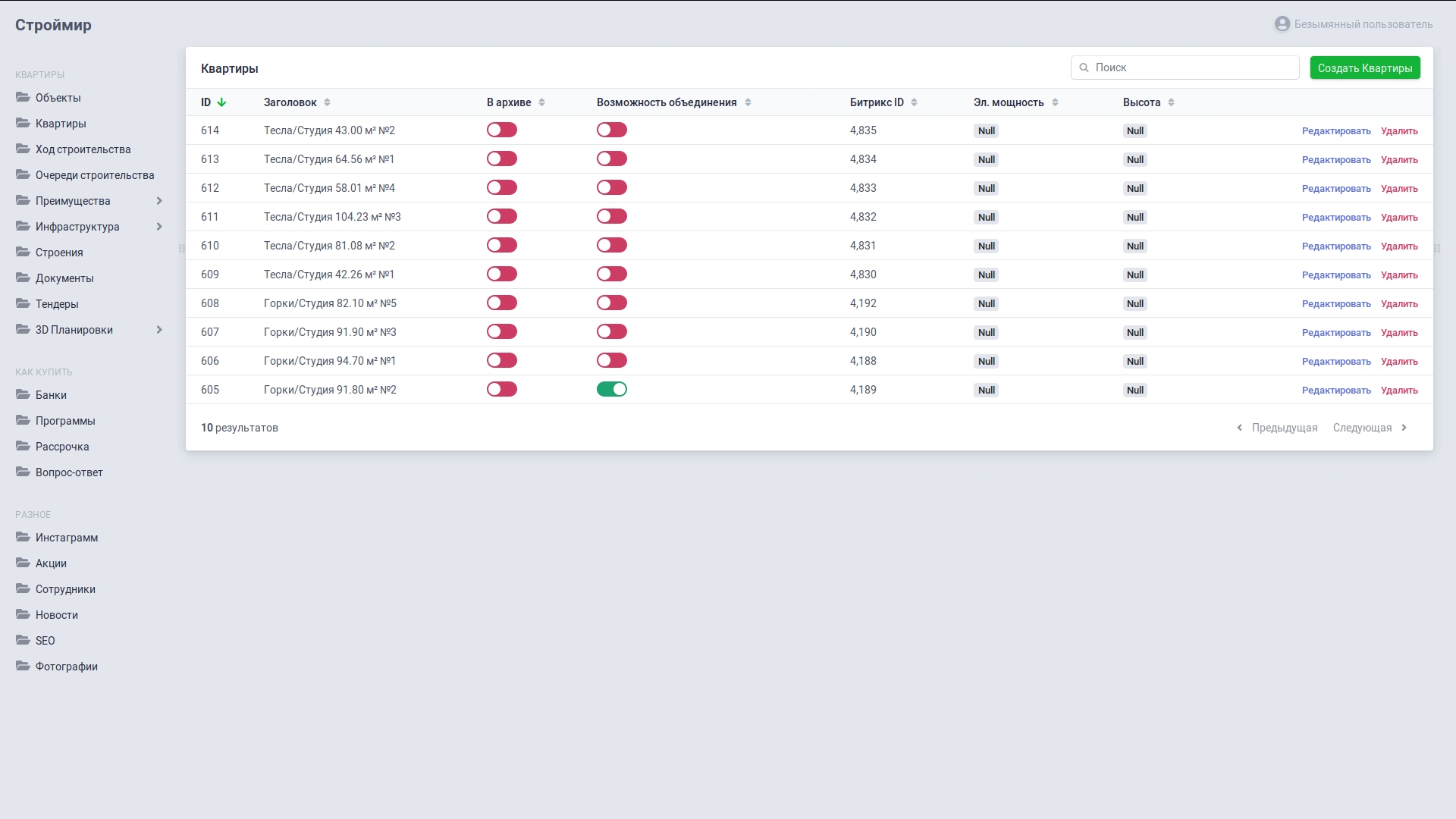Click Удалить for row 613
Screen dimensions: 1456x819
point(1399,160)
